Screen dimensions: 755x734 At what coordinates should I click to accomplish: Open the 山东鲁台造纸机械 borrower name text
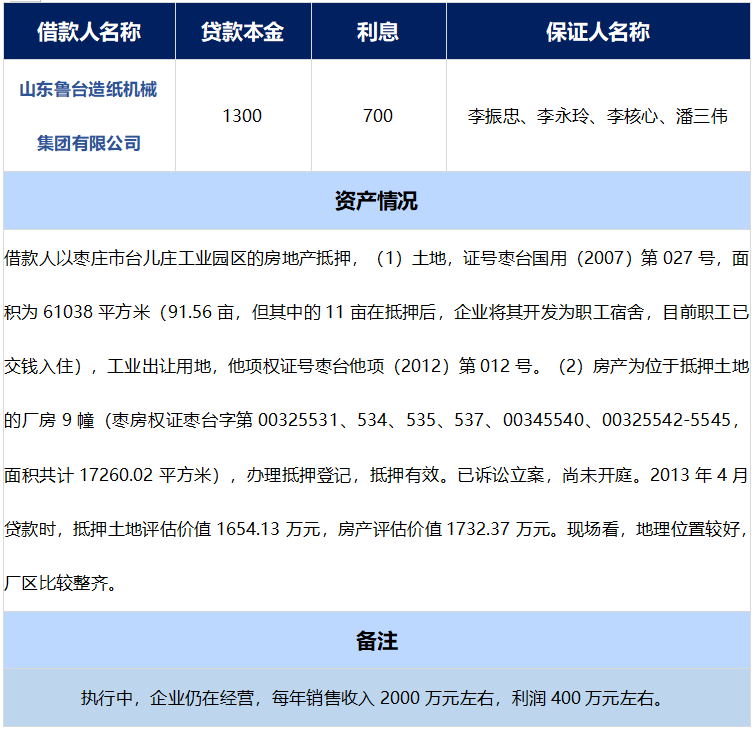(x=89, y=90)
